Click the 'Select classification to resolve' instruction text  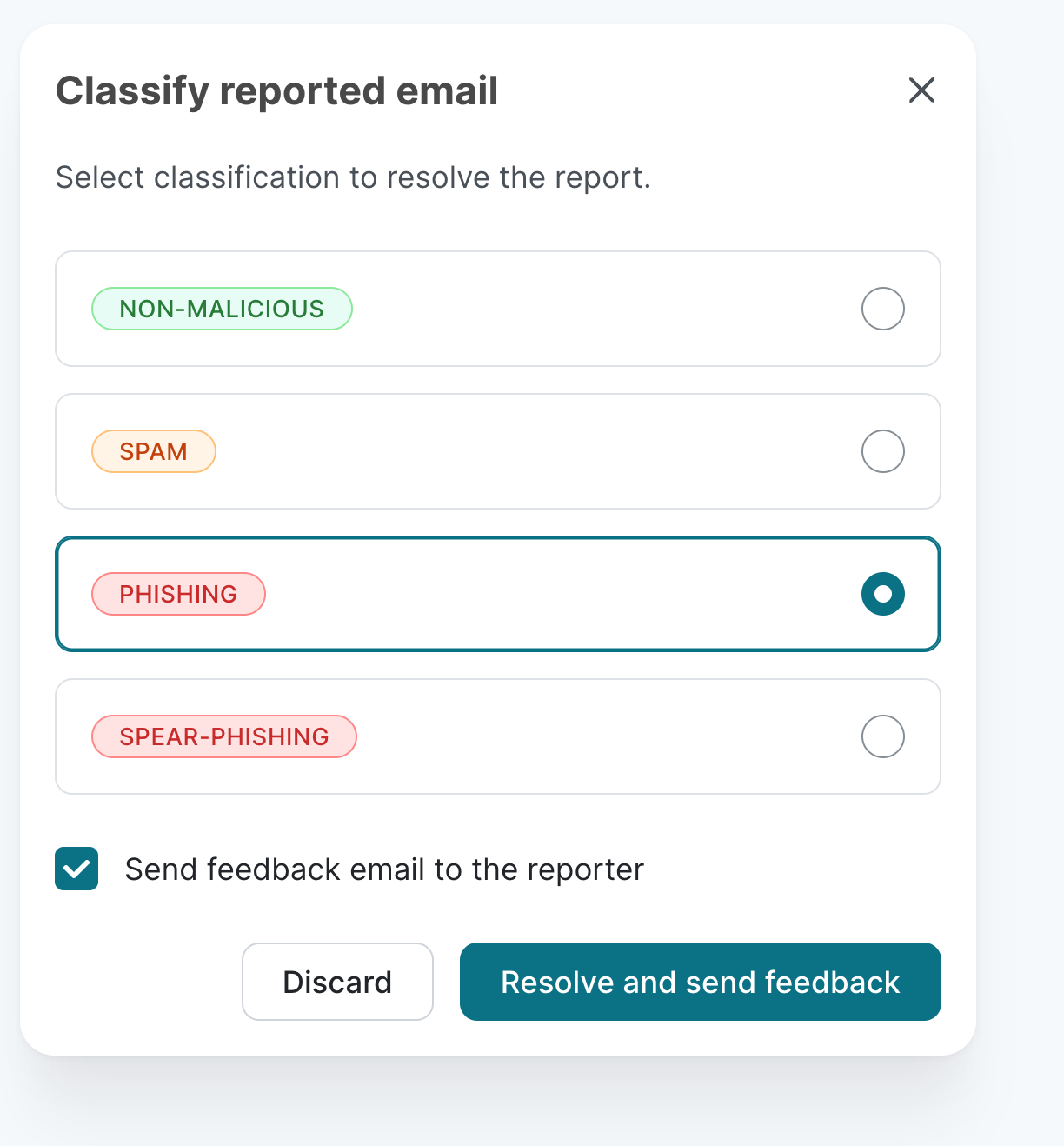click(x=353, y=177)
